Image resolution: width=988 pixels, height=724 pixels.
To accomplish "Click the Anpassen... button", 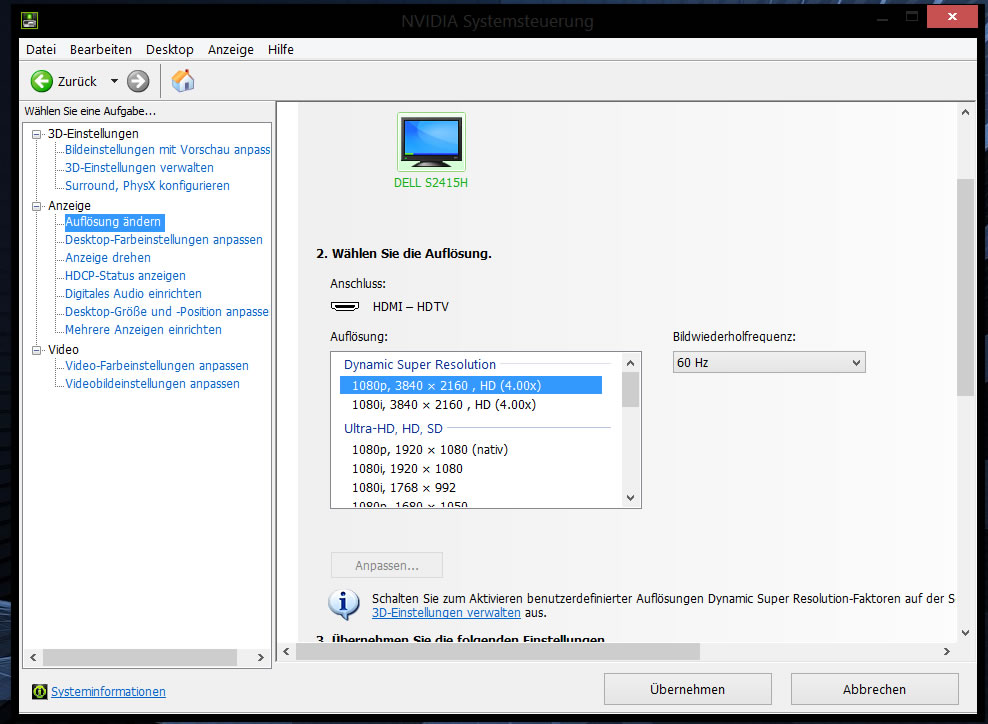I will click(387, 565).
